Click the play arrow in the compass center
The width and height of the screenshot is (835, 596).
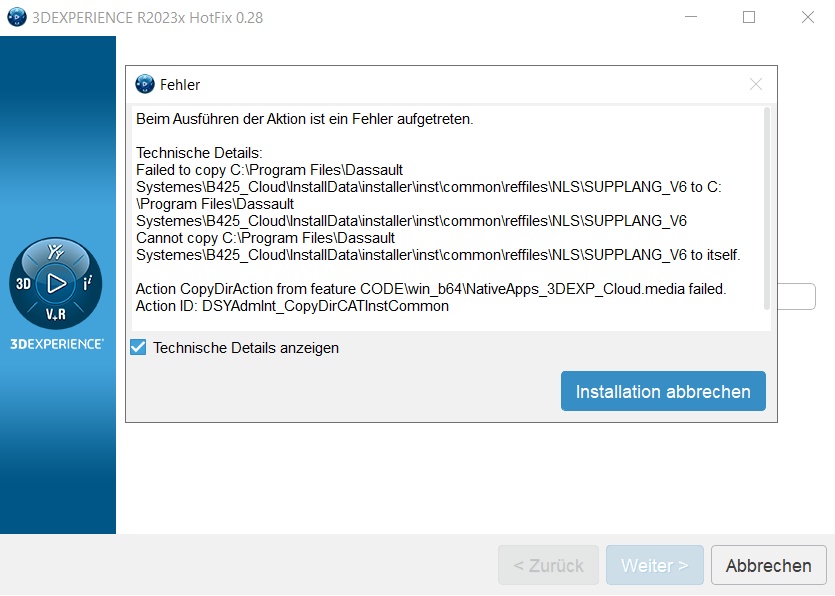click(57, 284)
